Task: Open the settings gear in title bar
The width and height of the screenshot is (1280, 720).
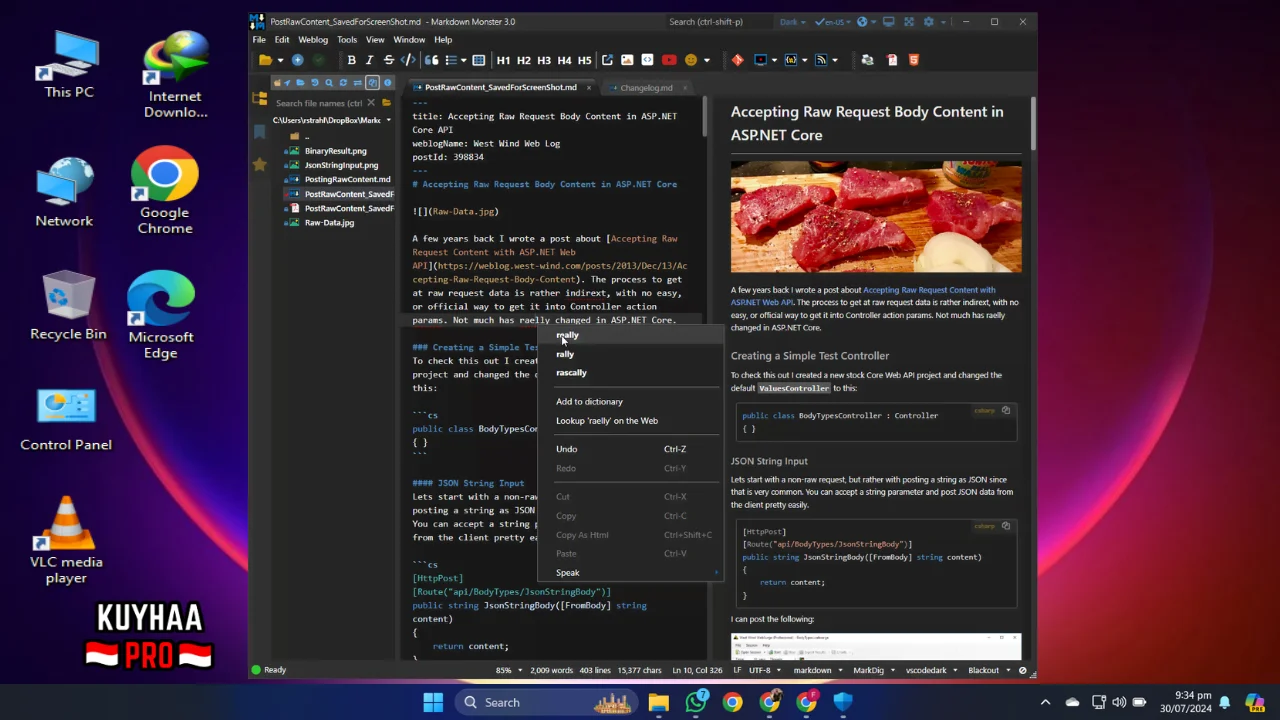Action: click(929, 22)
